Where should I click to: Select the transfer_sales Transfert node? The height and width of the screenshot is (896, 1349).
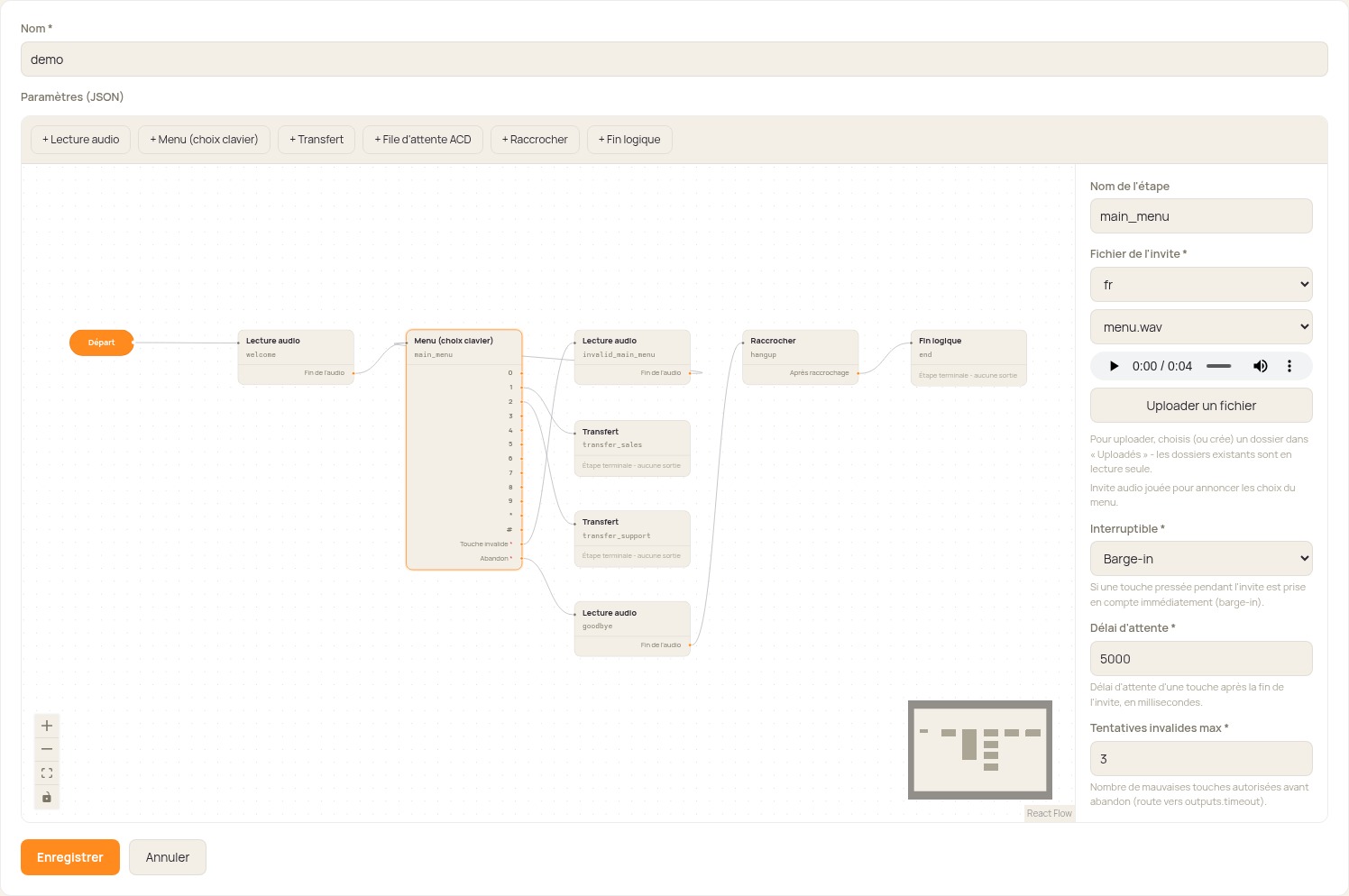[632, 448]
